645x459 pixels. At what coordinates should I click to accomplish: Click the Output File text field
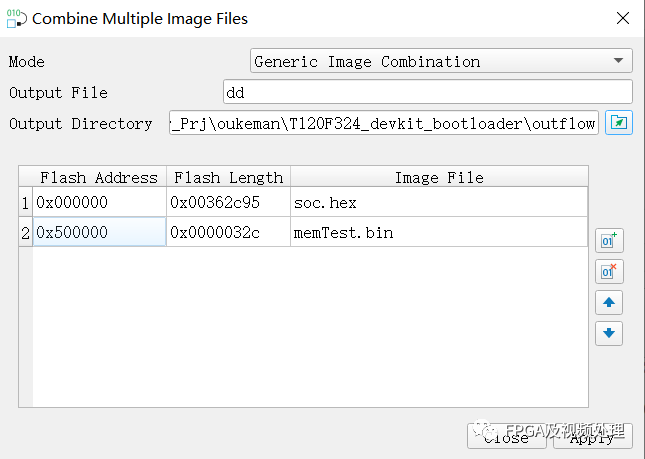[426, 92]
